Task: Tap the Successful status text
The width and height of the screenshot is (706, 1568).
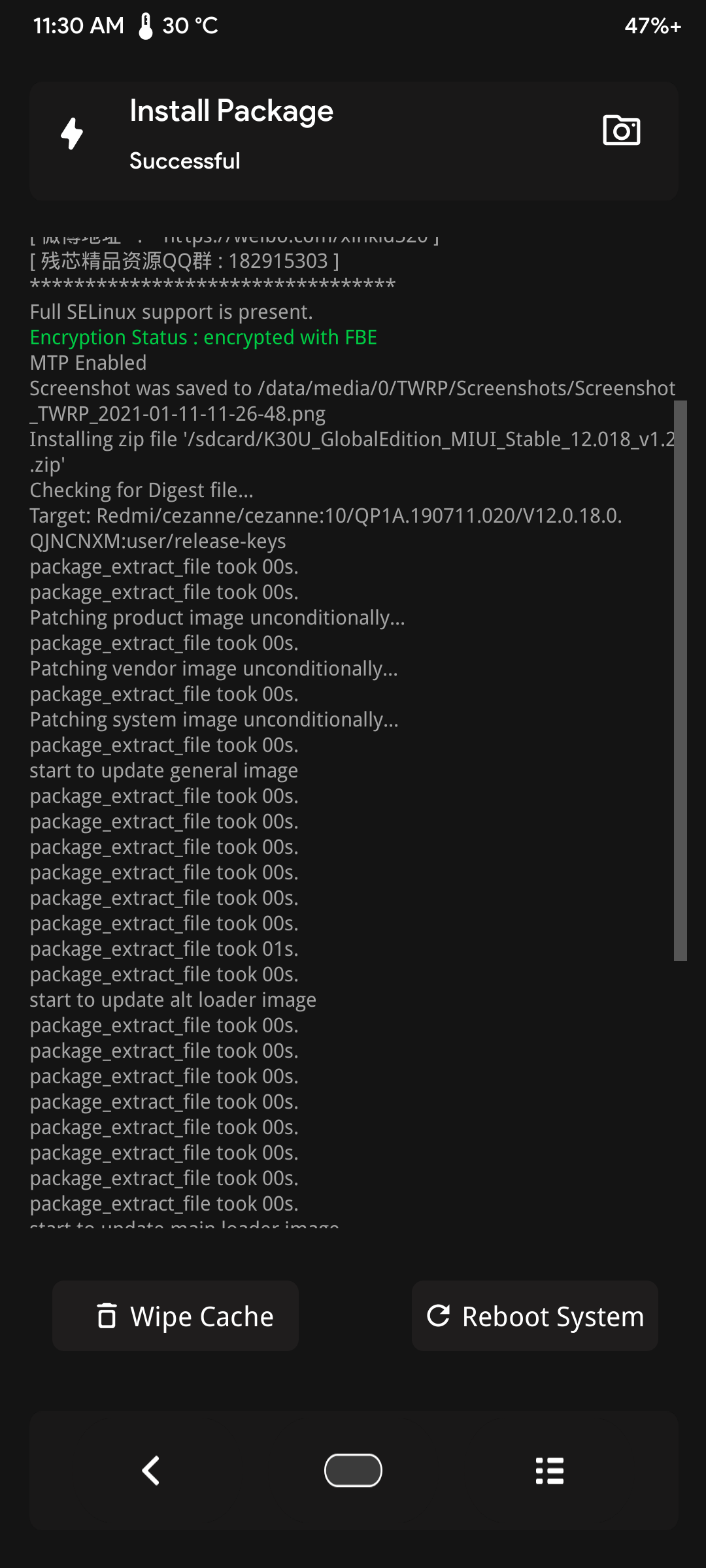Action: (185, 161)
